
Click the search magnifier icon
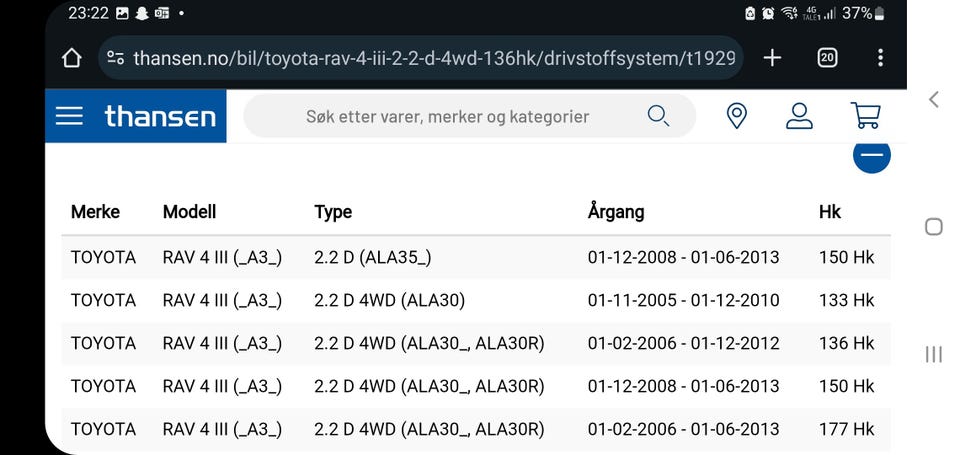pos(658,116)
